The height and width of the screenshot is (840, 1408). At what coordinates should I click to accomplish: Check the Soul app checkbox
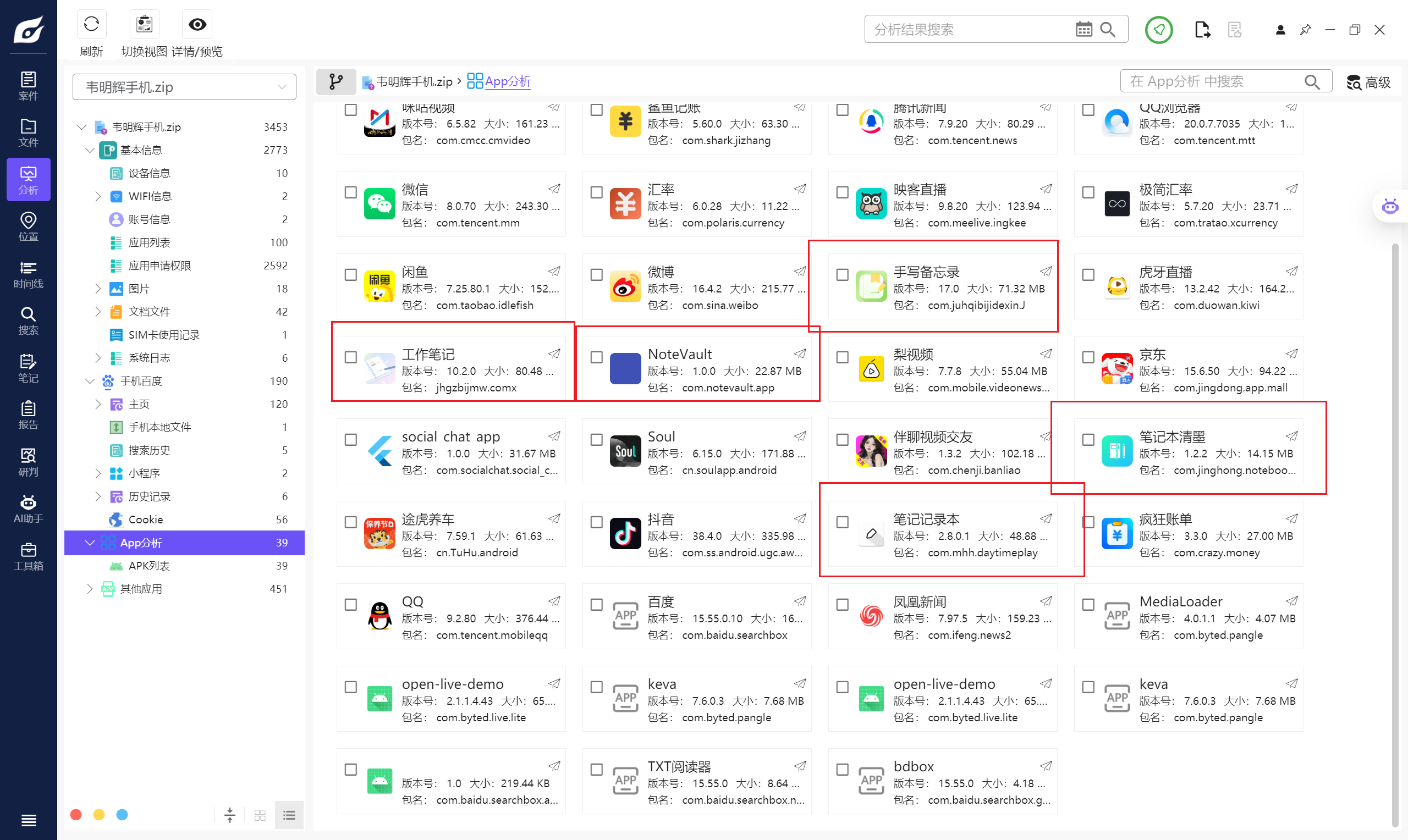pyautogui.click(x=596, y=439)
